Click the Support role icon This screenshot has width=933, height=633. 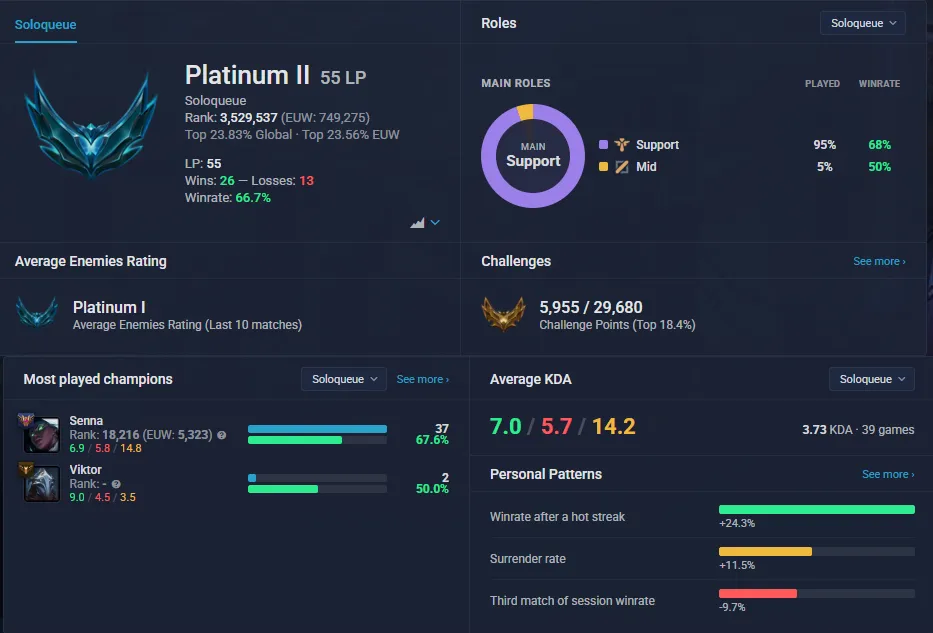(622, 145)
